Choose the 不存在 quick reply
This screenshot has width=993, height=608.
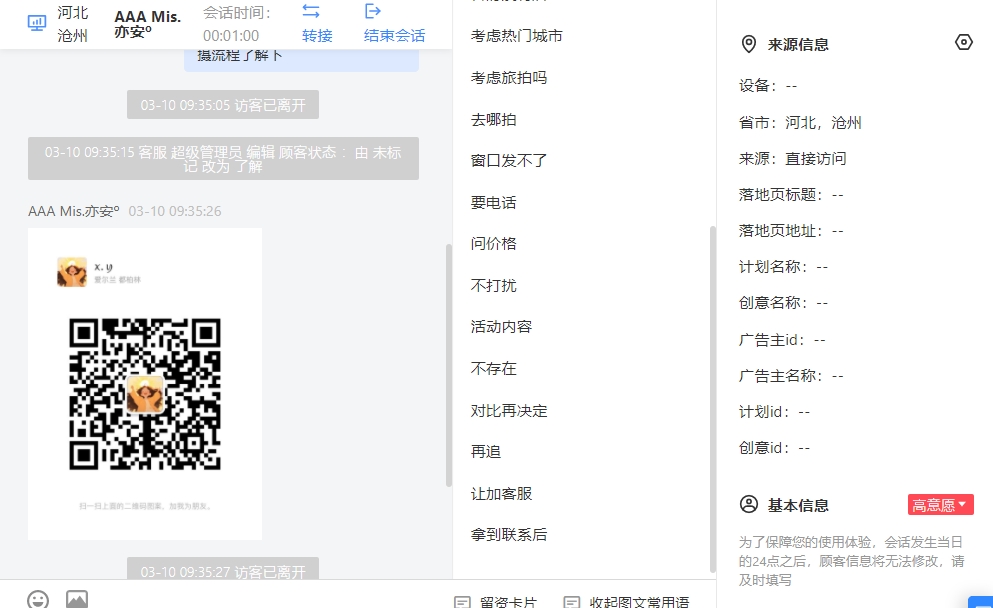tap(494, 369)
